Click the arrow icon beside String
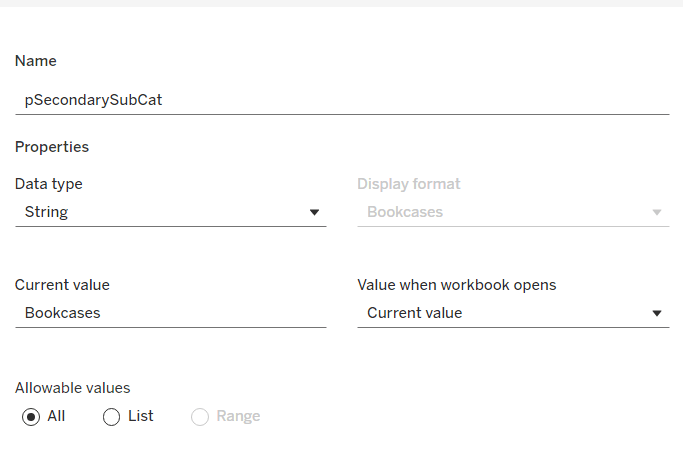 point(314,212)
